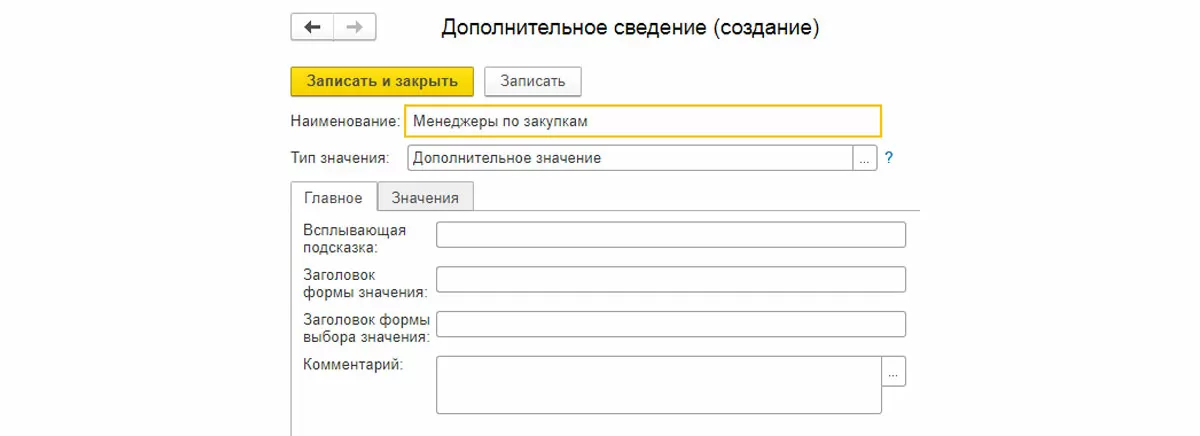Viewport: 1200px width, 436px height.
Task: Click the "Тип значения:" label text
Action: tap(339, 158)
